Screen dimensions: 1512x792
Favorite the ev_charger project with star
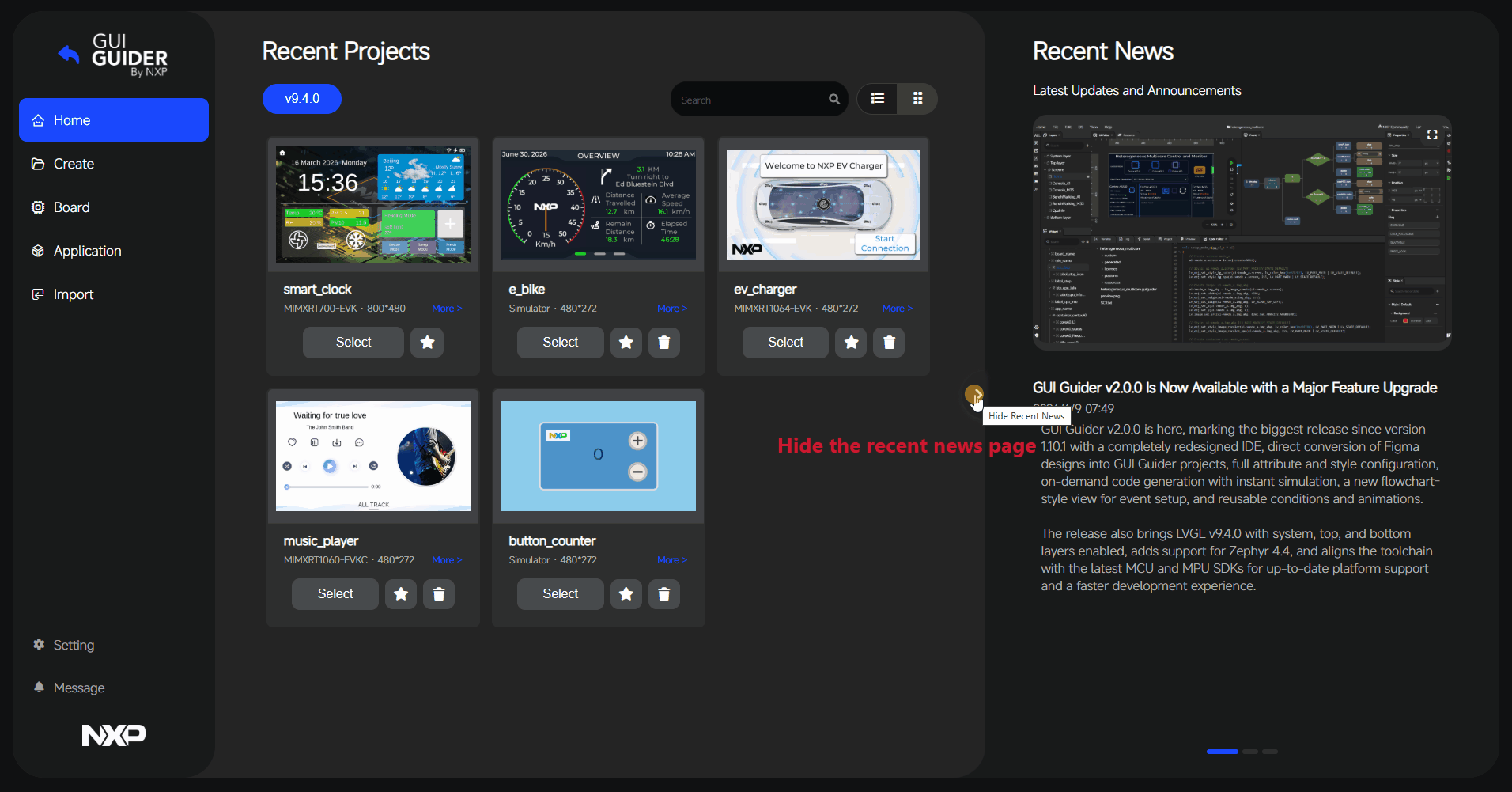click(851, 343)
